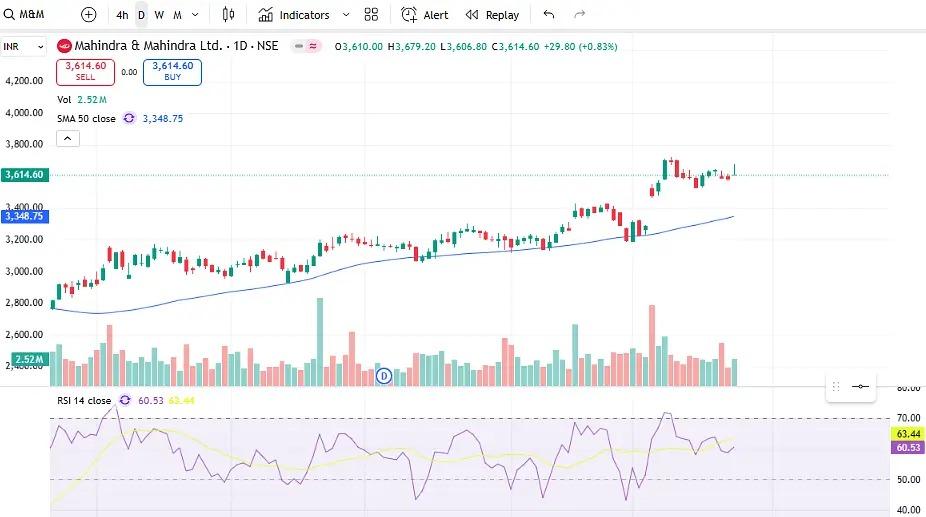Undo the last chart action
926x517 pixels.
click(x=549, y=14)
